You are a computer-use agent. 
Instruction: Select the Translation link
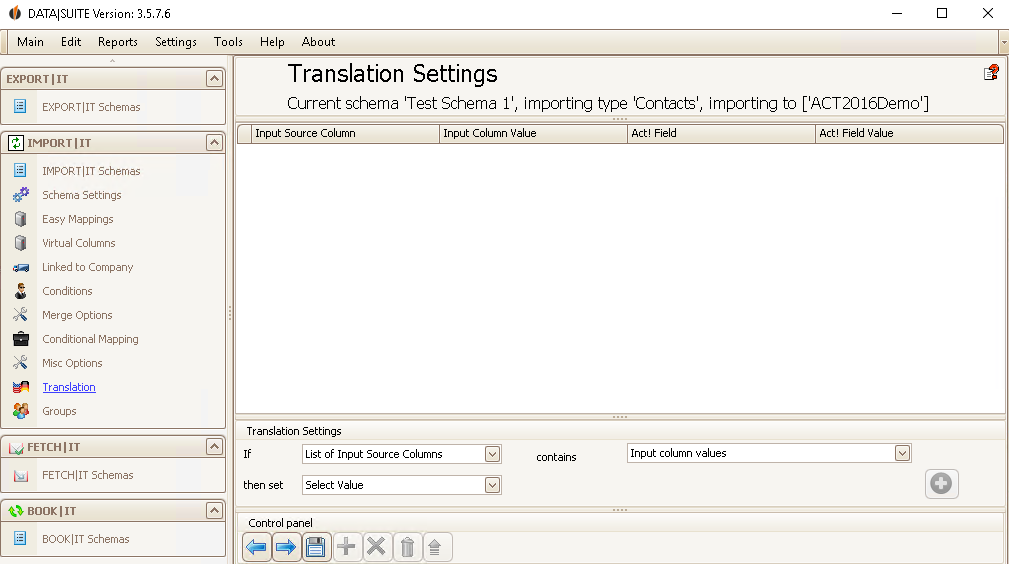(69, 387)
